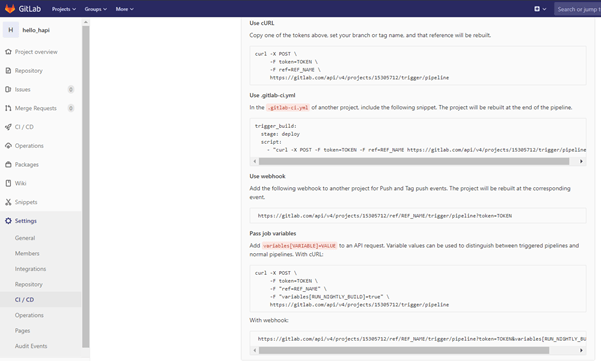The image size is (603, 361).
Task: Open the More dropdown menu
Action: tap(125, 9)
